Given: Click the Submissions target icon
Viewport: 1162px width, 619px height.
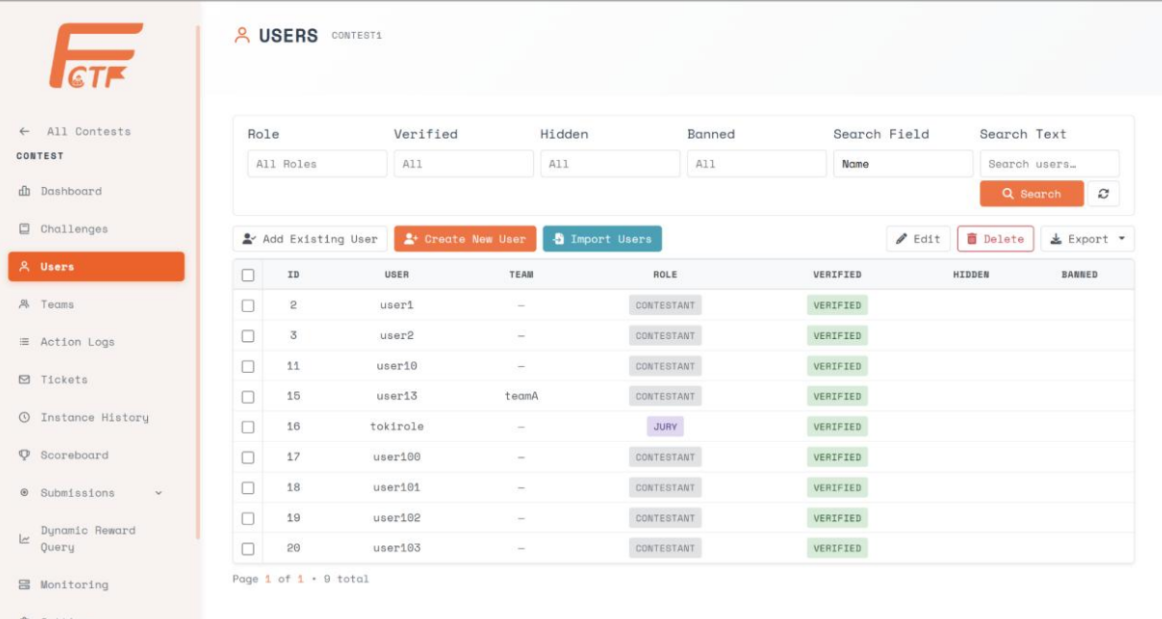Looking at the screenshot, I should (x=24, y=493).
